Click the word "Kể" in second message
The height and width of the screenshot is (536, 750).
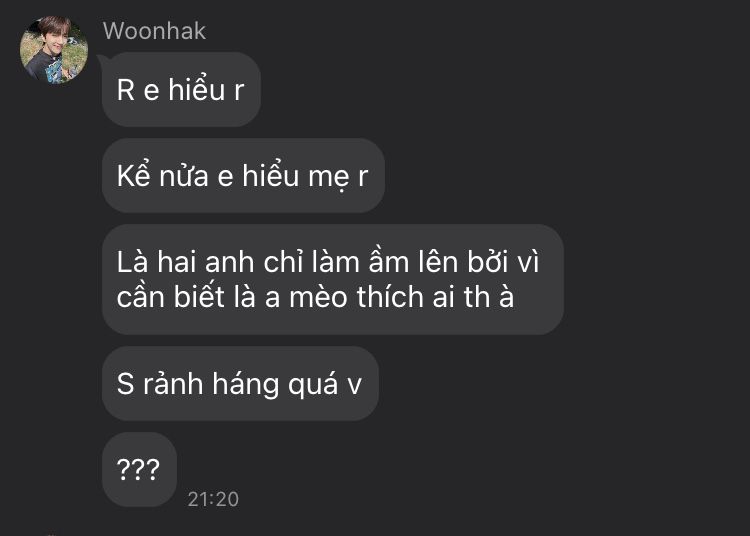point(133,175)
